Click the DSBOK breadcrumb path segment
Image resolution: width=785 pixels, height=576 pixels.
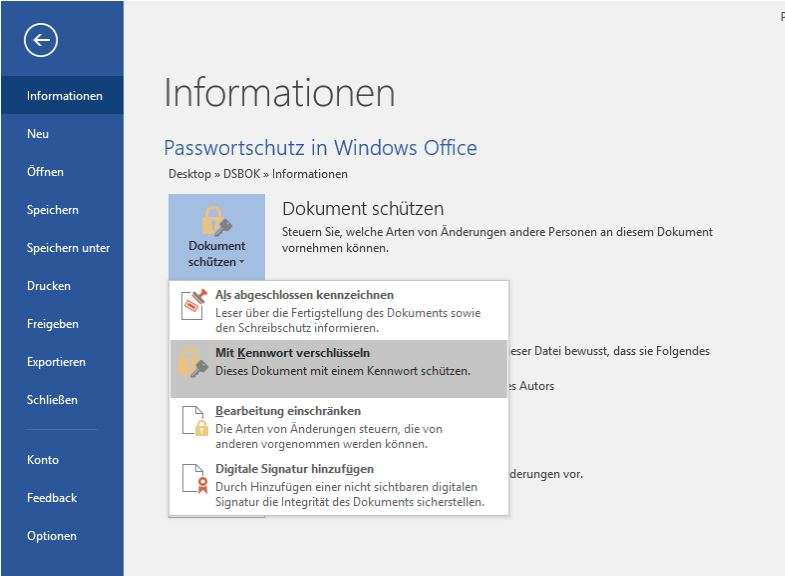[241, 174]
